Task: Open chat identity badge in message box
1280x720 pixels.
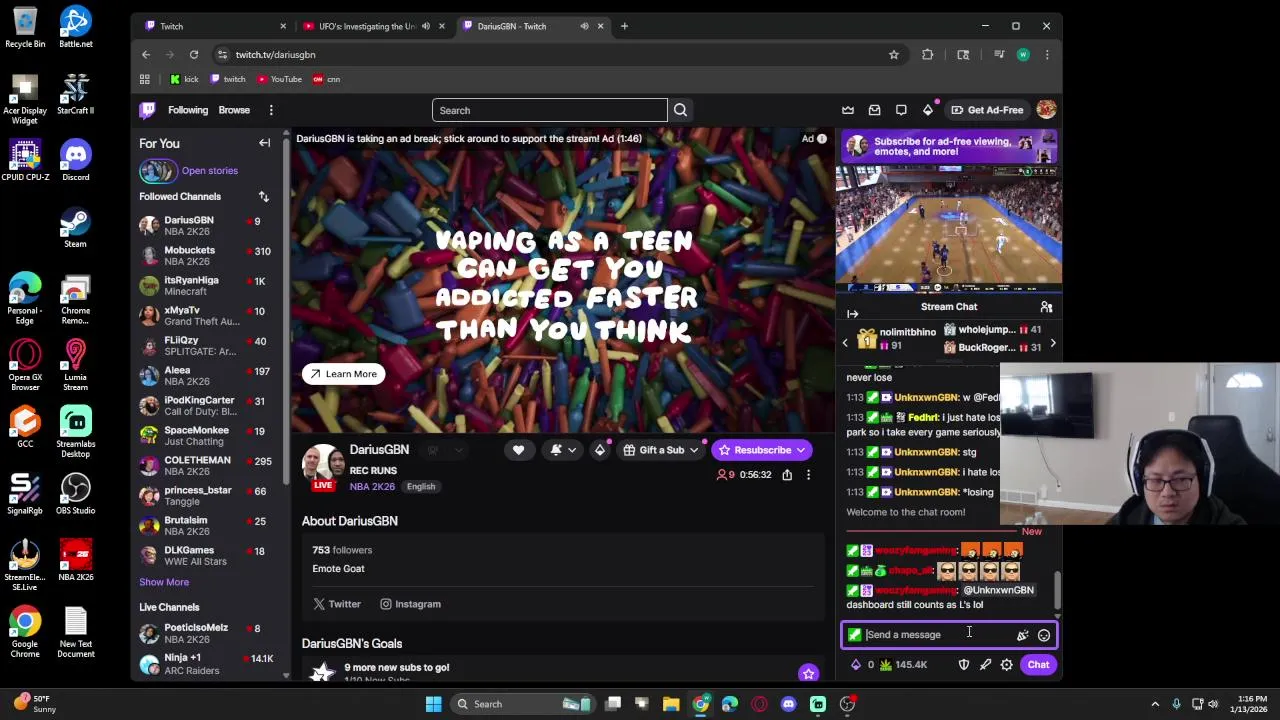Action: point(854,635)
